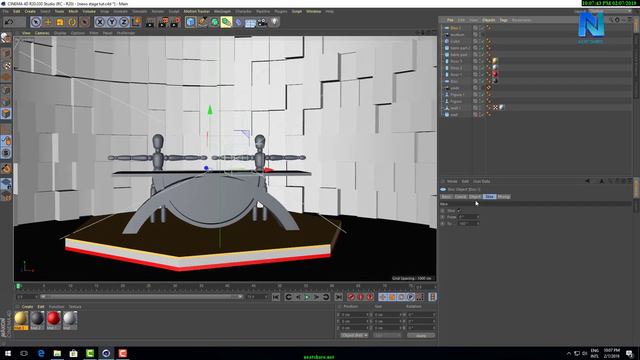Viewport: 640px width, 360px height.
Task: Click Render to Picture Viewer icon
Action: (x=163, y=22)
